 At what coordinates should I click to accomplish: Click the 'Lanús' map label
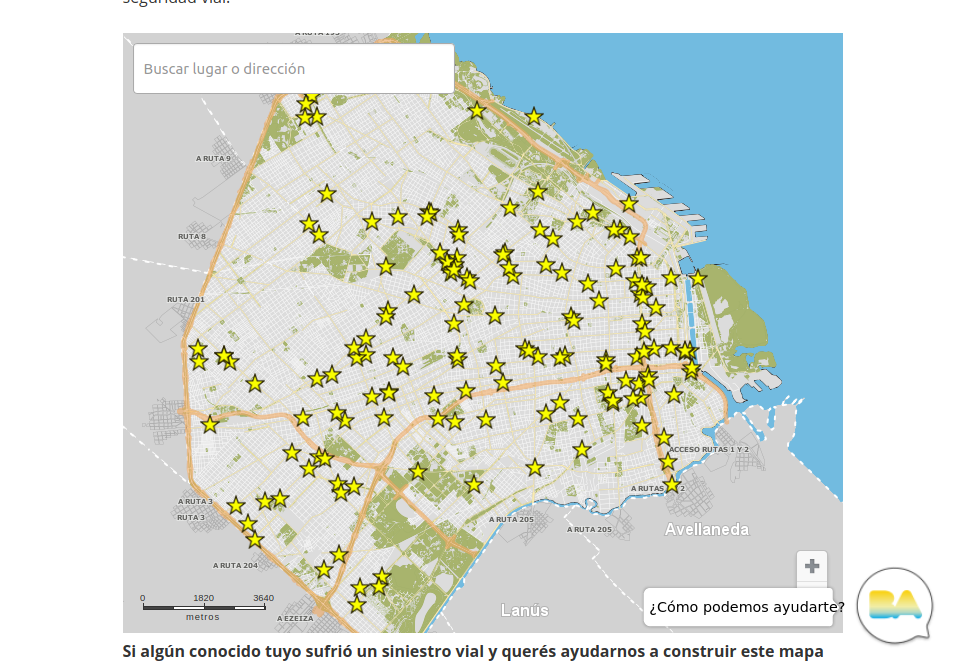524,610
